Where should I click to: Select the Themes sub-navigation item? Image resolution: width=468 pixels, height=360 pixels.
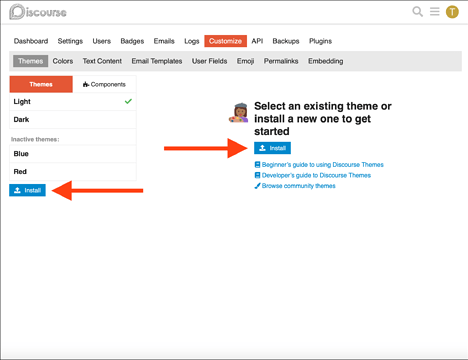coord(31,61)
